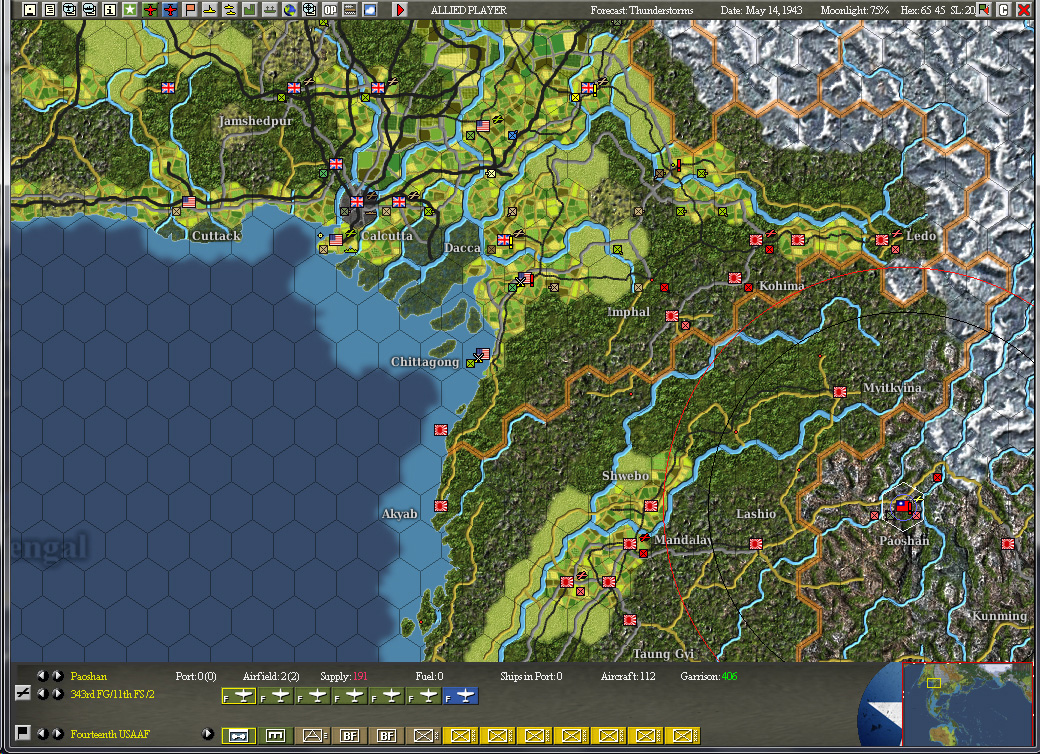Click the gray warship silhouette toolbar icon
The width and height of the screenshot is (1040, 754).
(269, 9)
